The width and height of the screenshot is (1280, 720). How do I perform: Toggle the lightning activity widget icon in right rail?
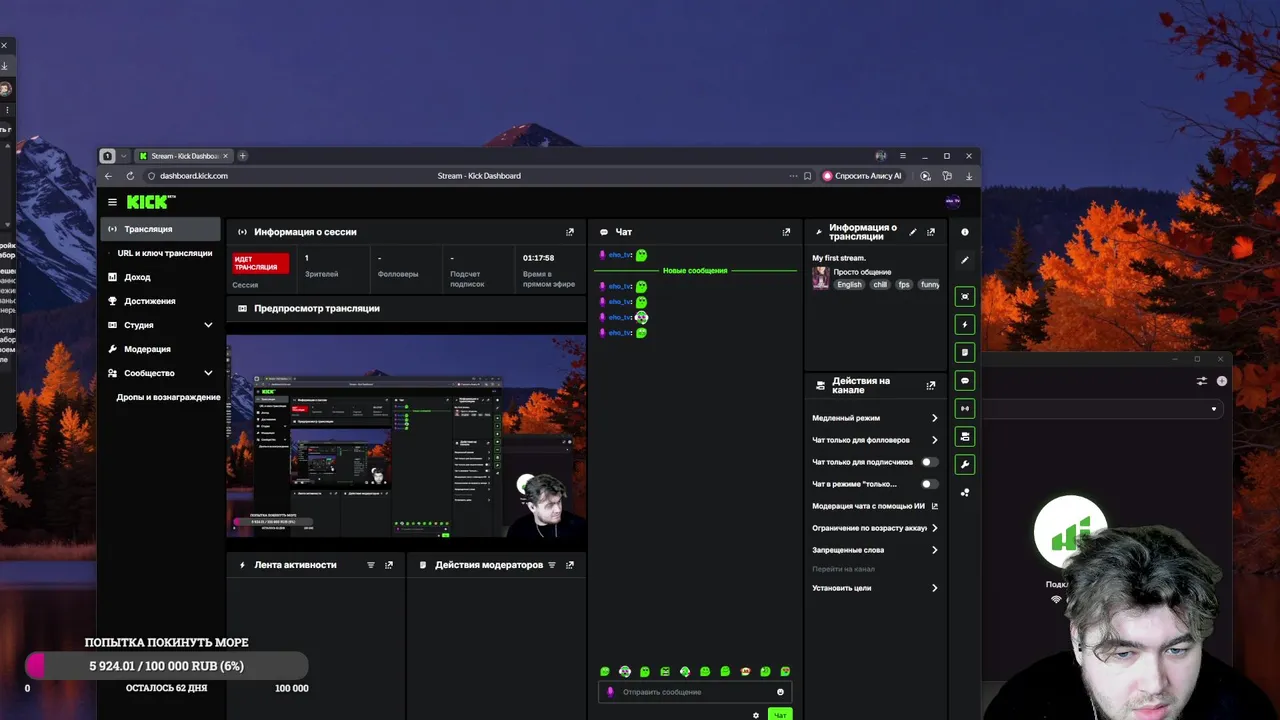point(965,324)
